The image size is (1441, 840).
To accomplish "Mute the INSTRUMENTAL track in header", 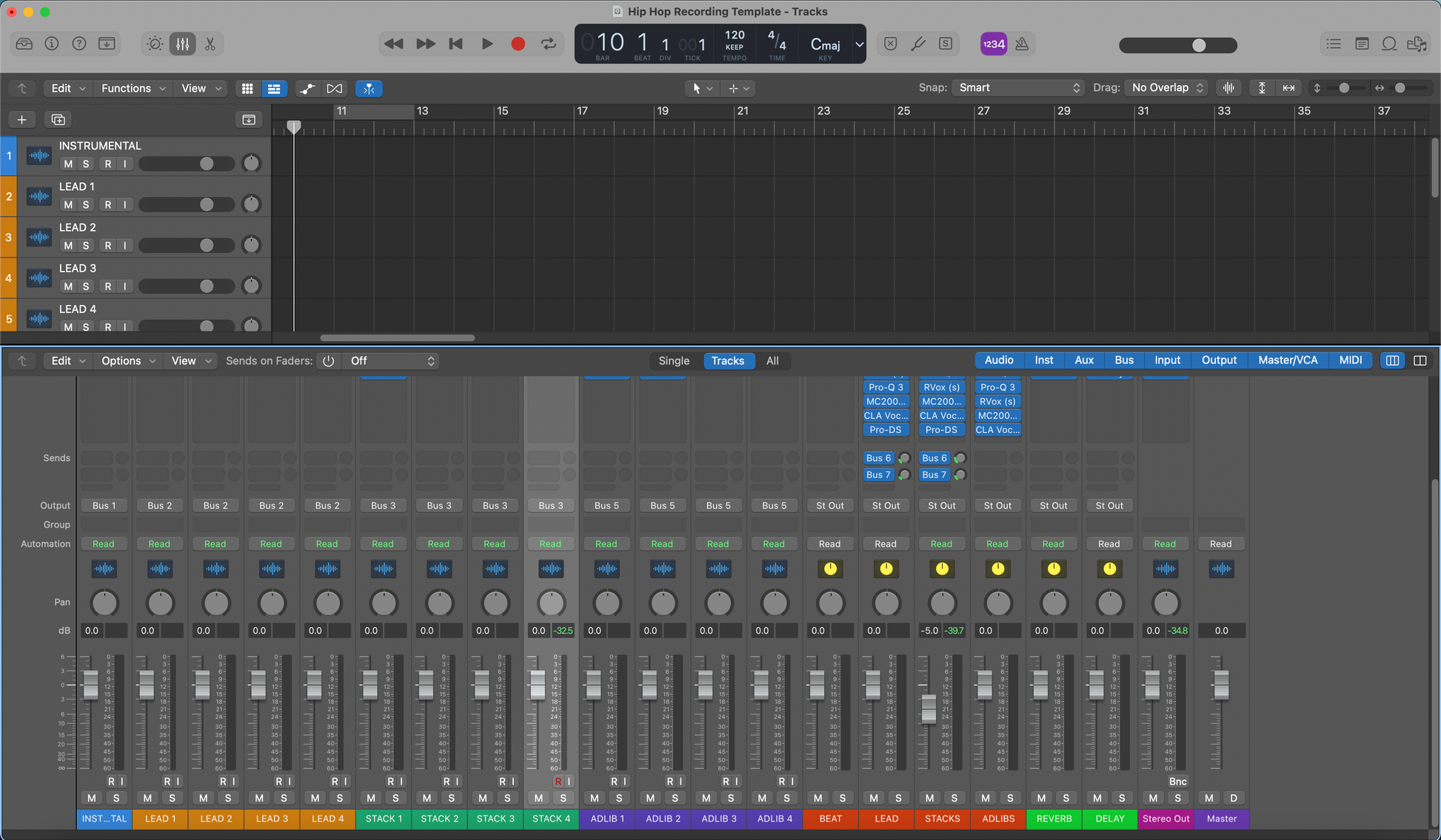I will (x=68, y=164).
